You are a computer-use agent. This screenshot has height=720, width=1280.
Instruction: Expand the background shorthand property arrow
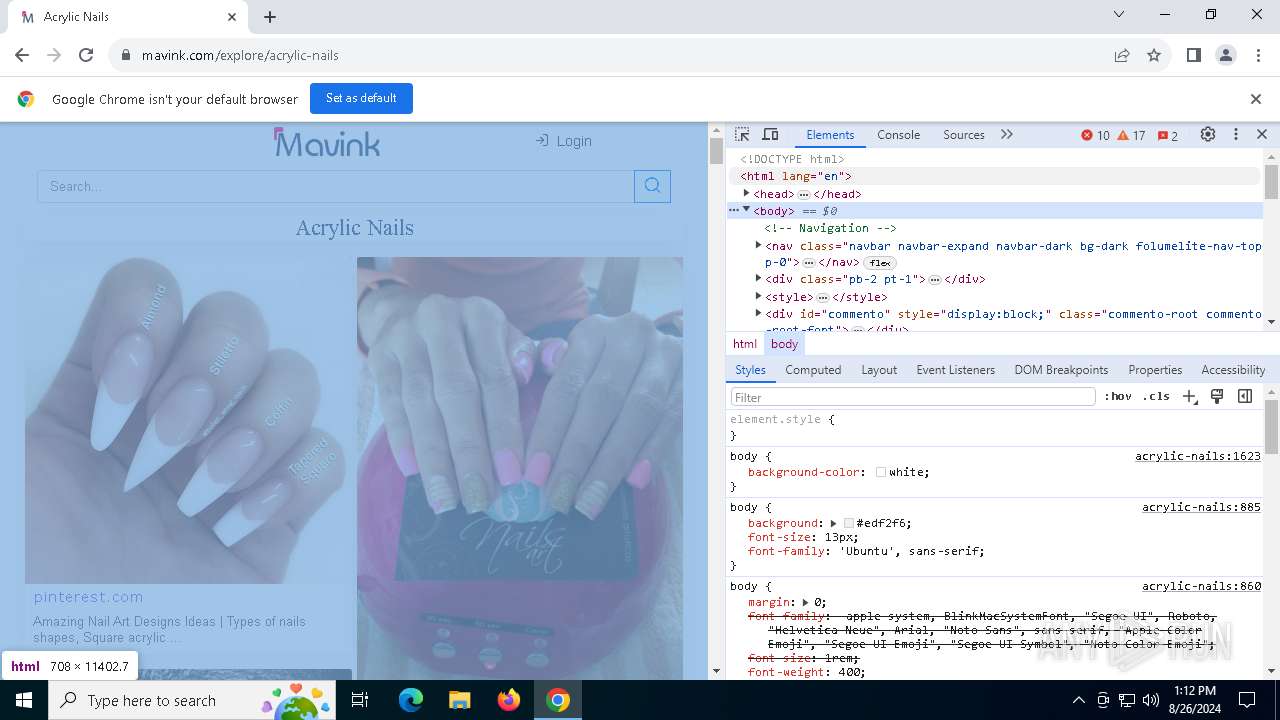click(833, 523)
